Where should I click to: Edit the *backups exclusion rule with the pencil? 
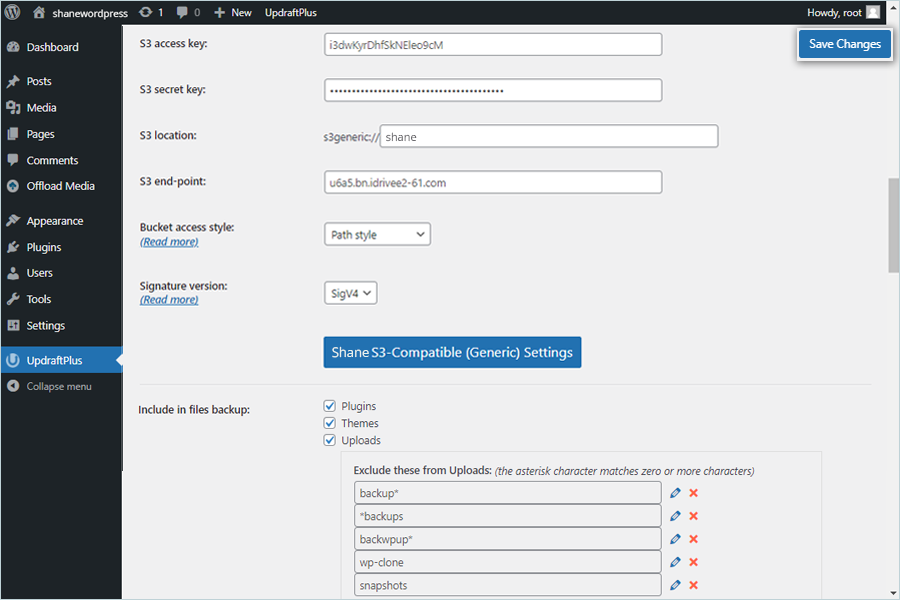tap(675, 516)
